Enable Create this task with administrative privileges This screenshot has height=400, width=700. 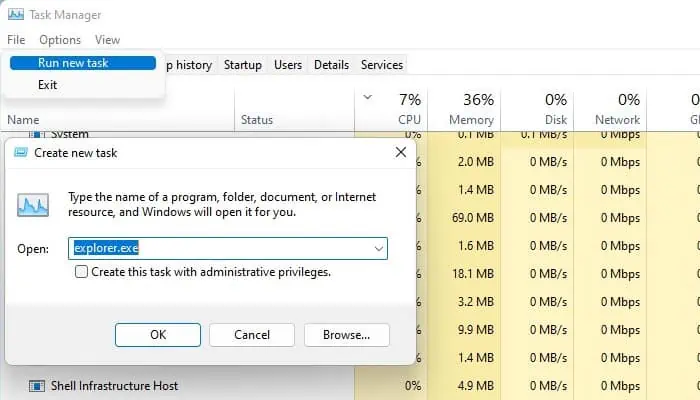click(81, 271)
